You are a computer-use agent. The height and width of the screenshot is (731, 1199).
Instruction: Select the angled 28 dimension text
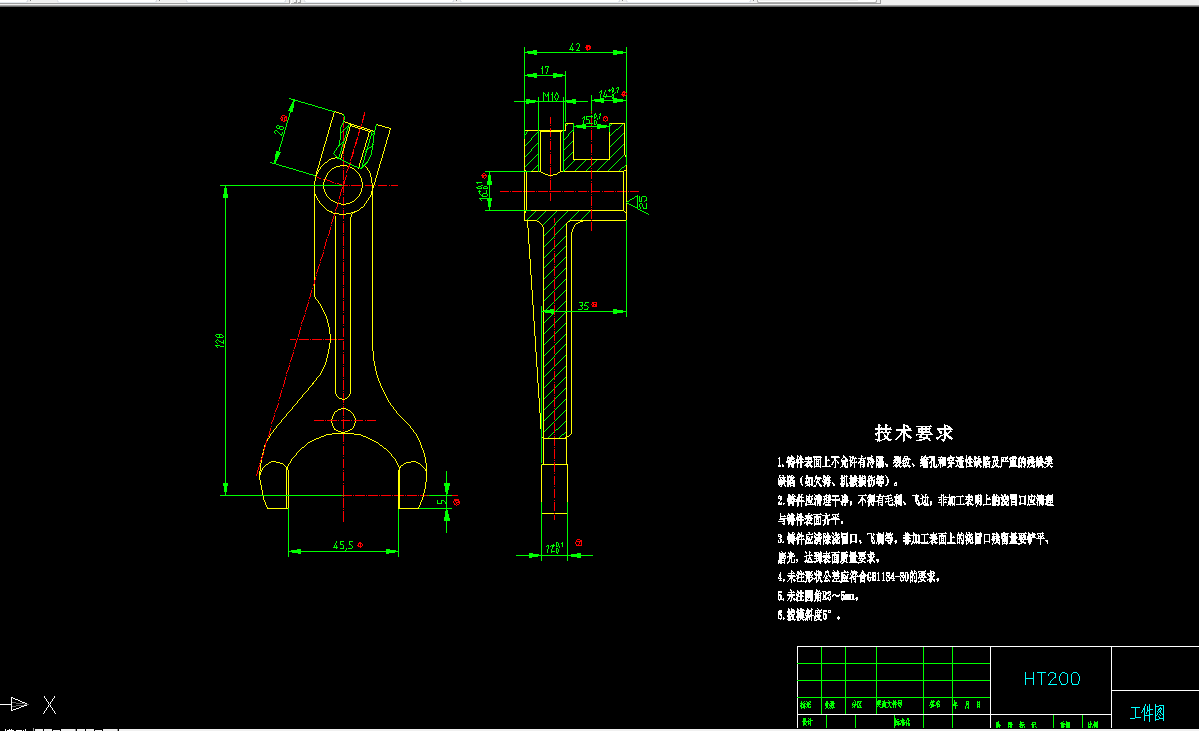pos(281,129)
